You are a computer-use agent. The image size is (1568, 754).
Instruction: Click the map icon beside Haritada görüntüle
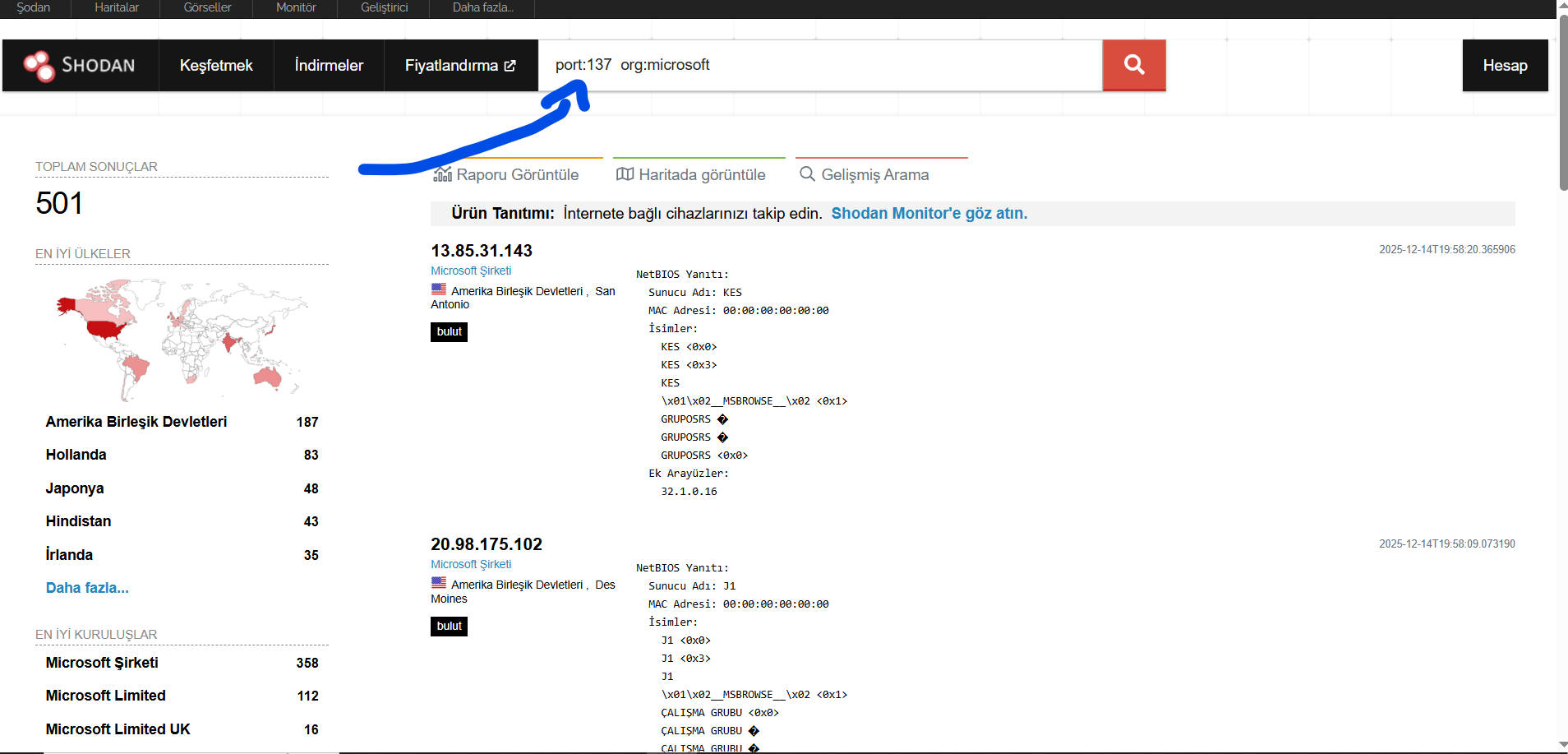(625, 174)
